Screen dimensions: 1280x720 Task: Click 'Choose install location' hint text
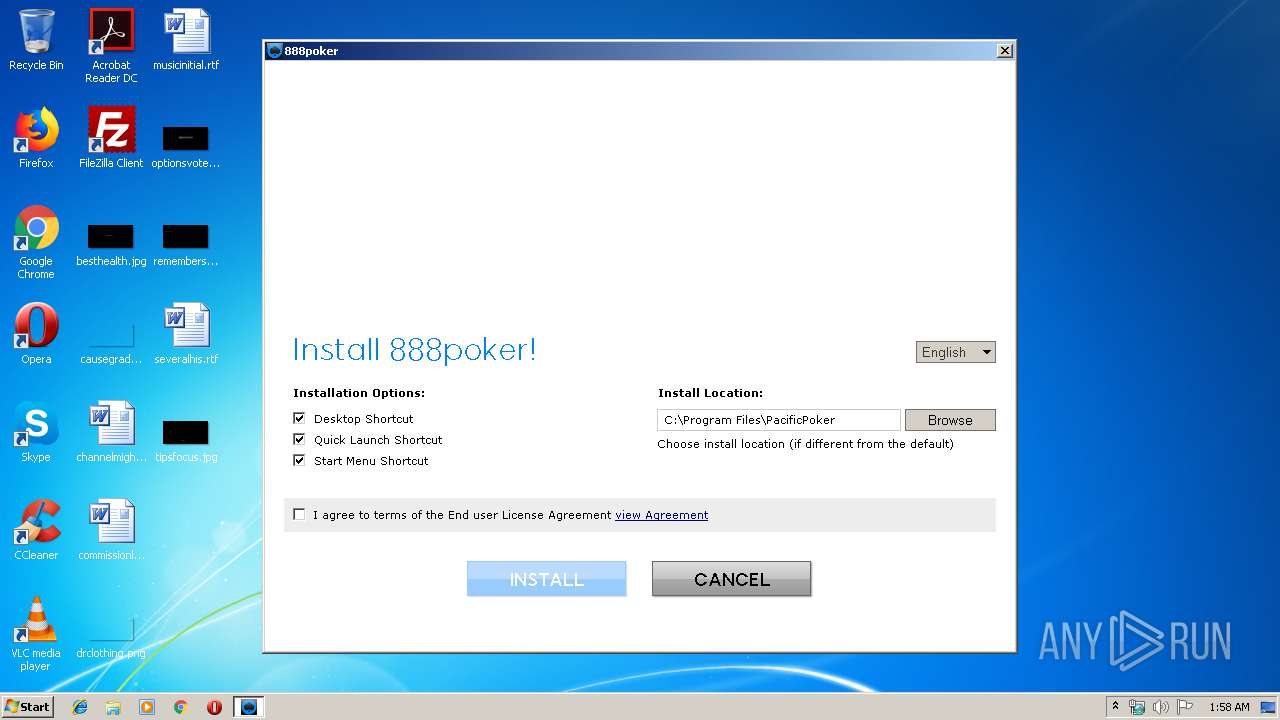[805, 444]
